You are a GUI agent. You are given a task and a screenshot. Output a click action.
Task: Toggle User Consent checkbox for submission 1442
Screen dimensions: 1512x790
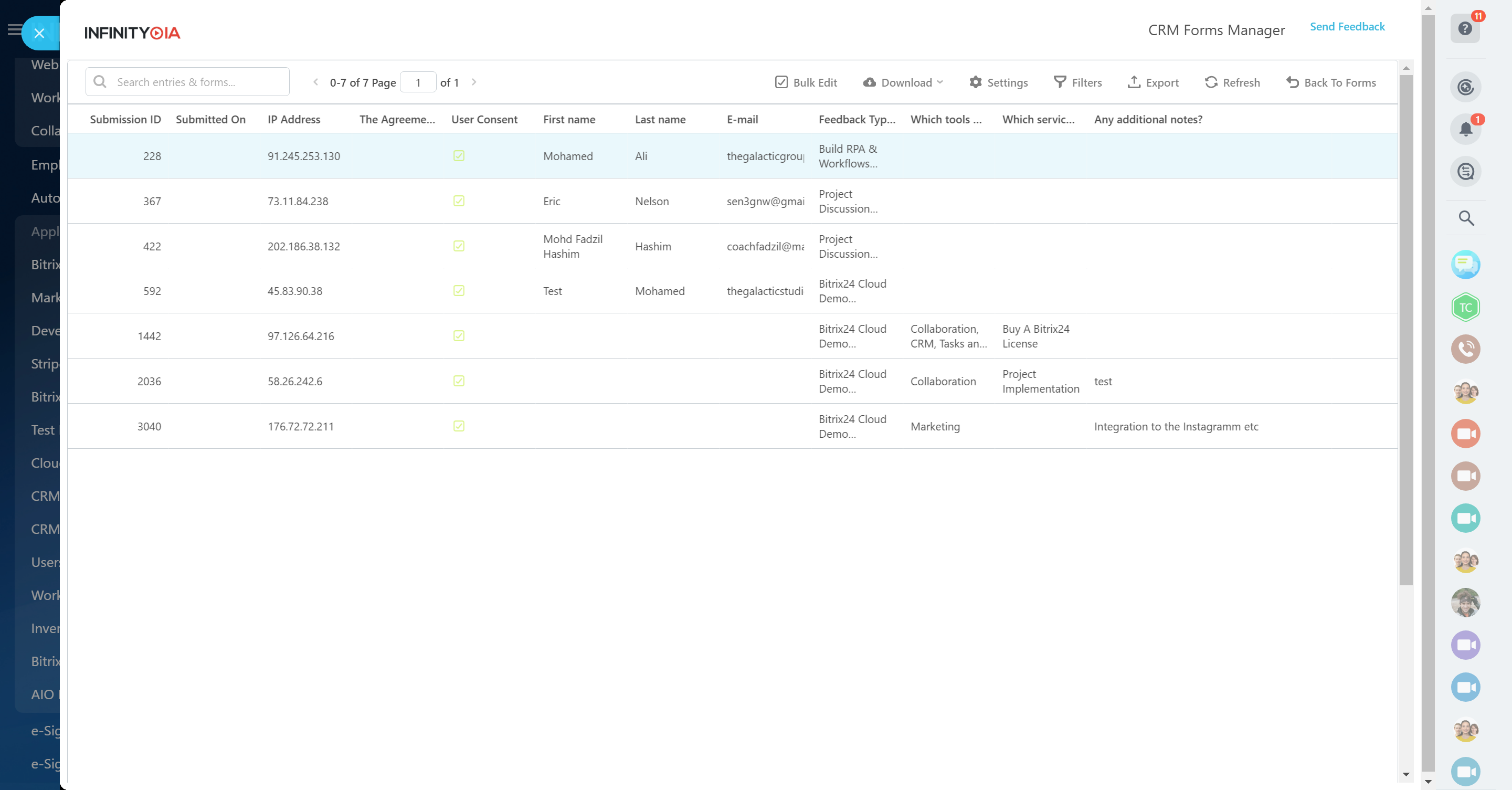click(x=458, y=336)
